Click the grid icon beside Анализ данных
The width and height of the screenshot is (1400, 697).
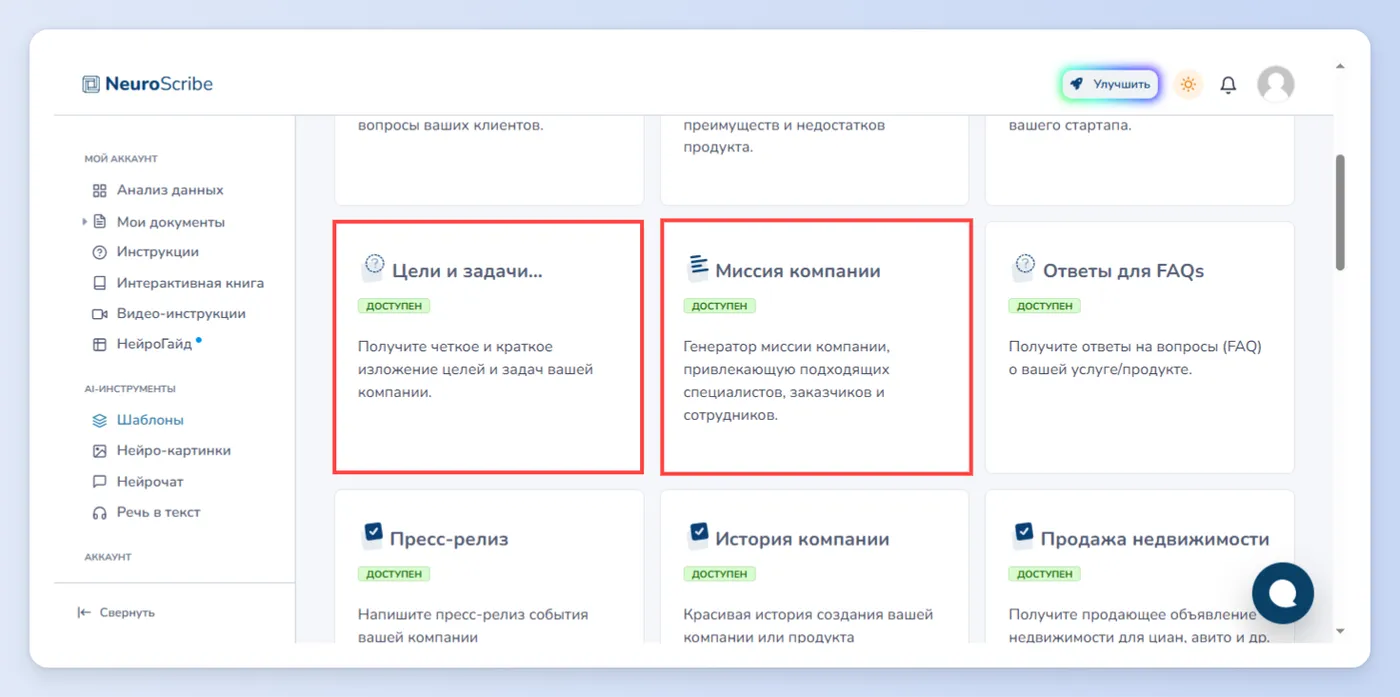(99, 190)
